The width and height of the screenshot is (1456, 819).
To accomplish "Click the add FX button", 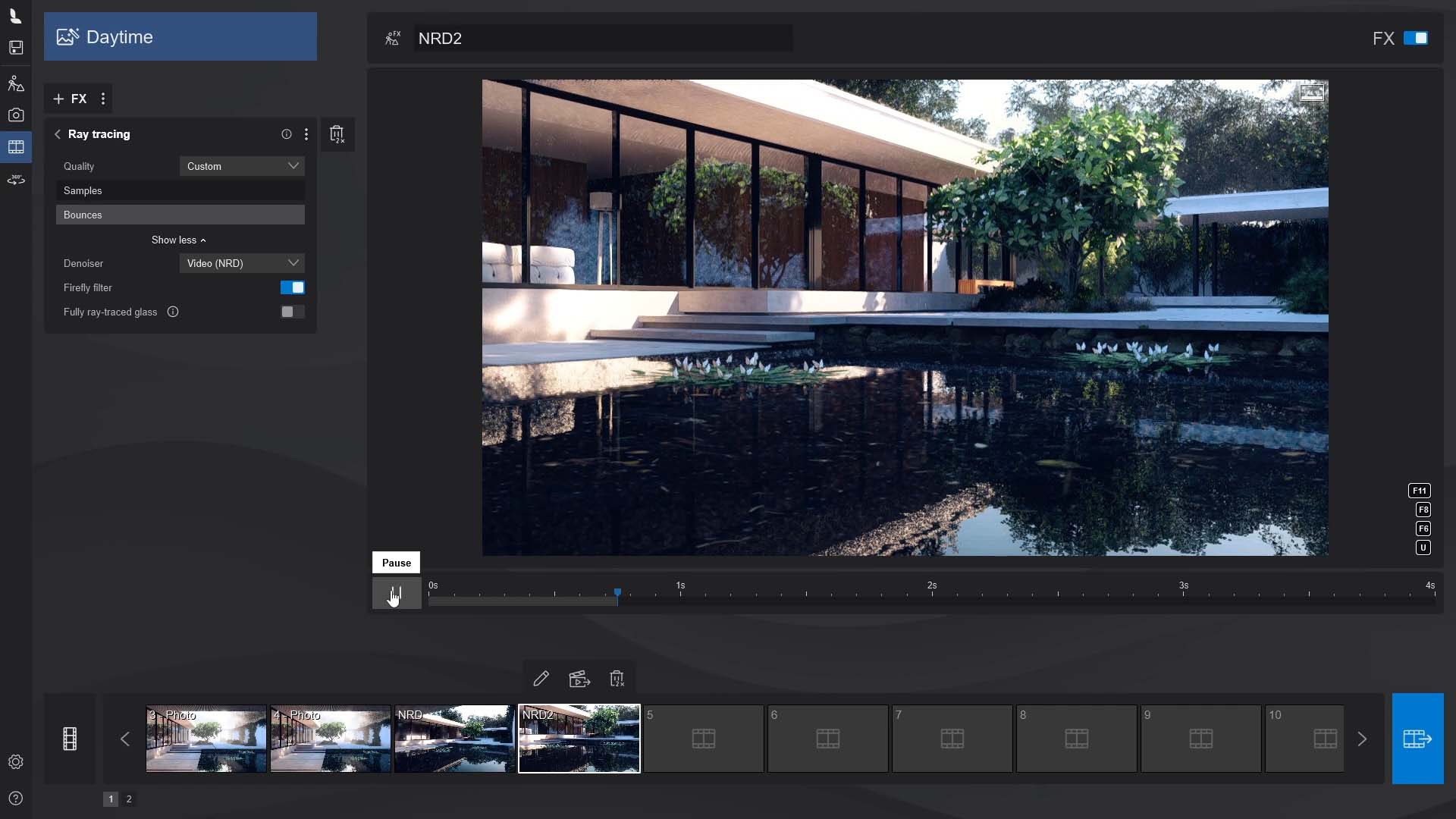I will (x=70, y=99).
